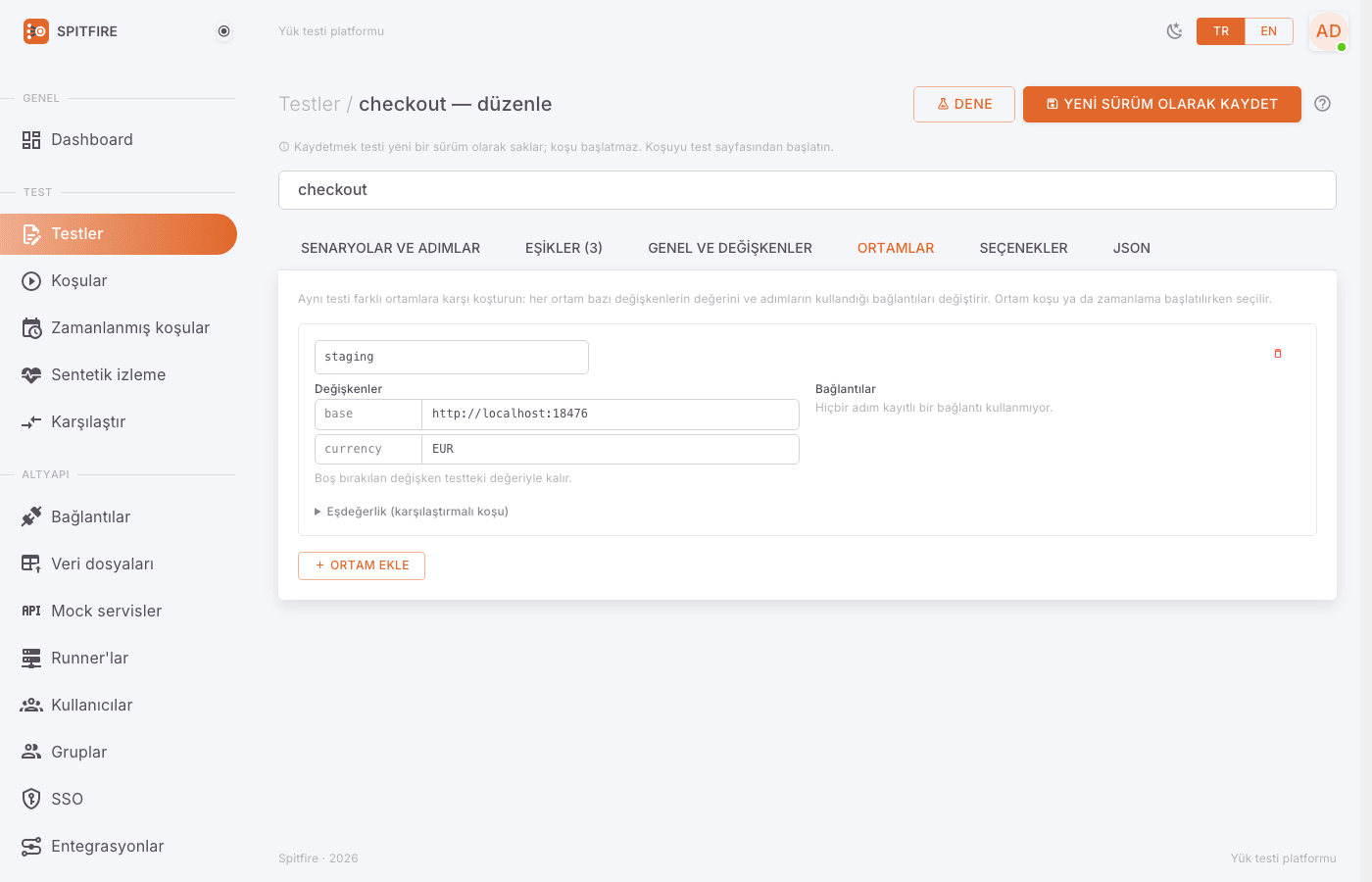Screen dimensions: 1372x882
Task: Focus the checkout test name field
Action: click(808, 190)
